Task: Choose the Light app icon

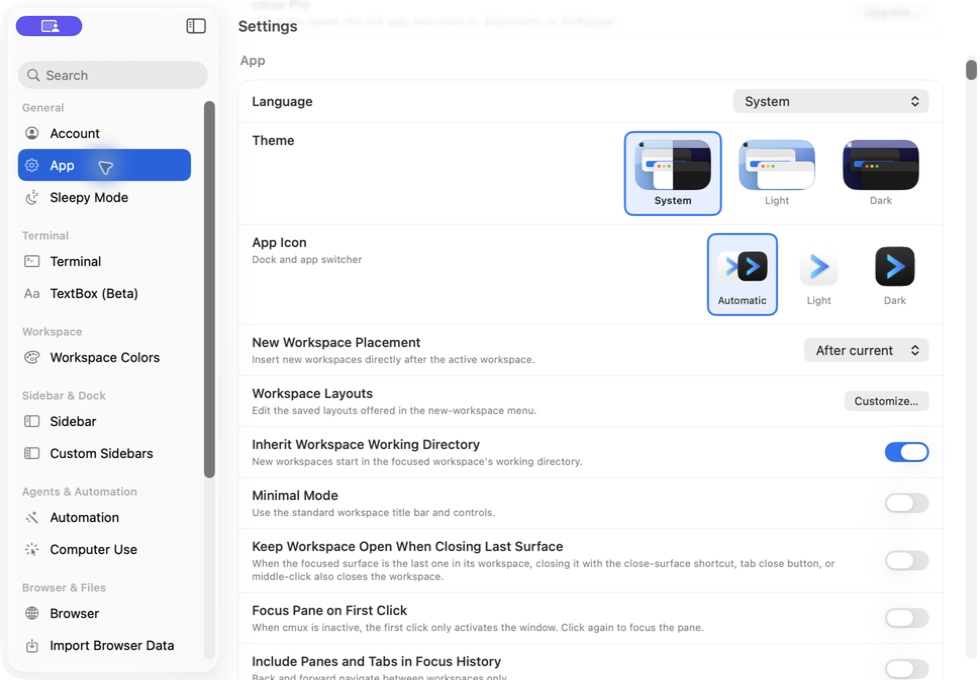Action: coord(818,274)
